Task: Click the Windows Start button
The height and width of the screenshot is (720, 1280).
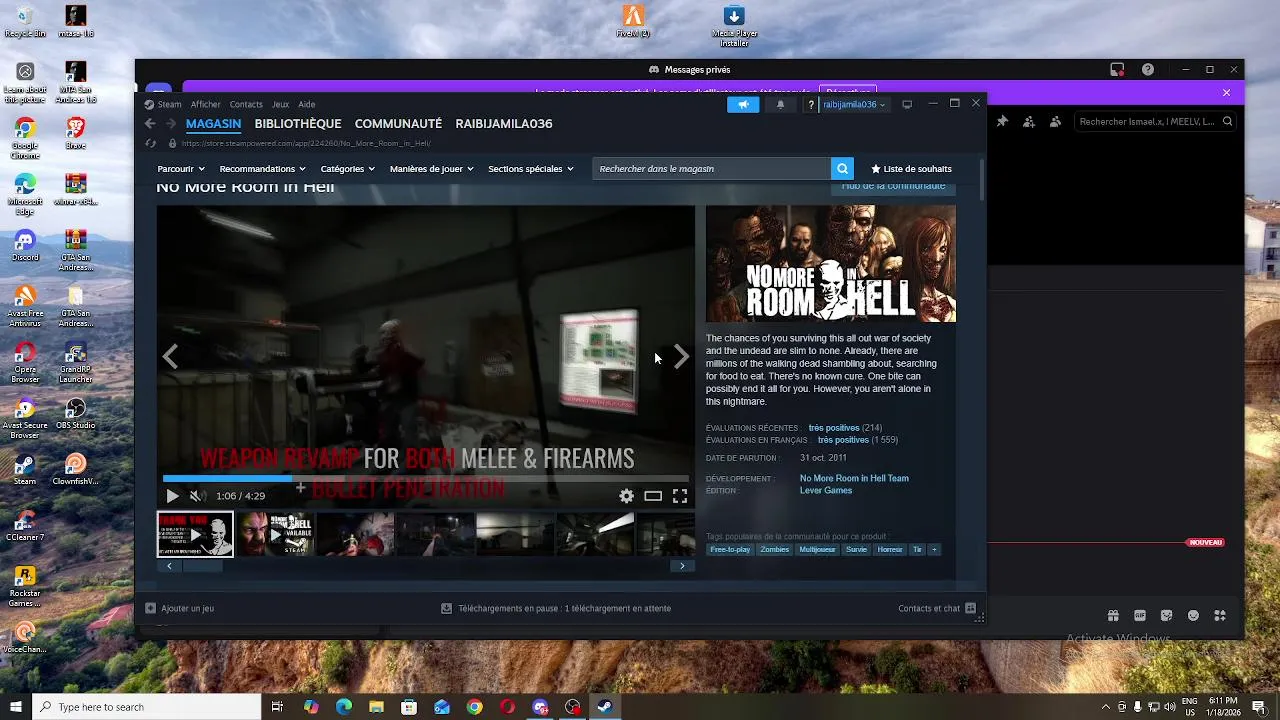Action: point(16,707)
